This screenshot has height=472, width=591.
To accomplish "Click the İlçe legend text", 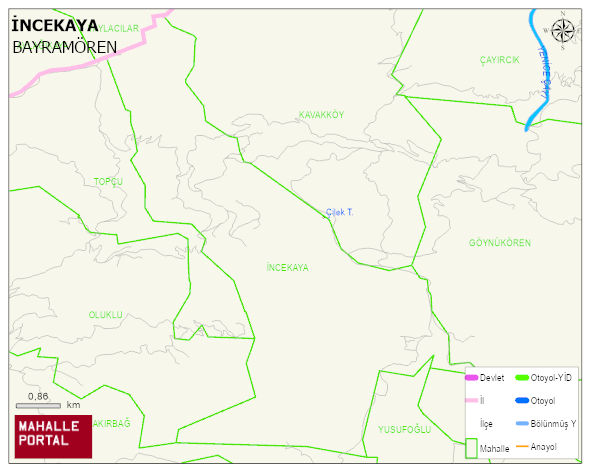I will click(x=486, y=424).
